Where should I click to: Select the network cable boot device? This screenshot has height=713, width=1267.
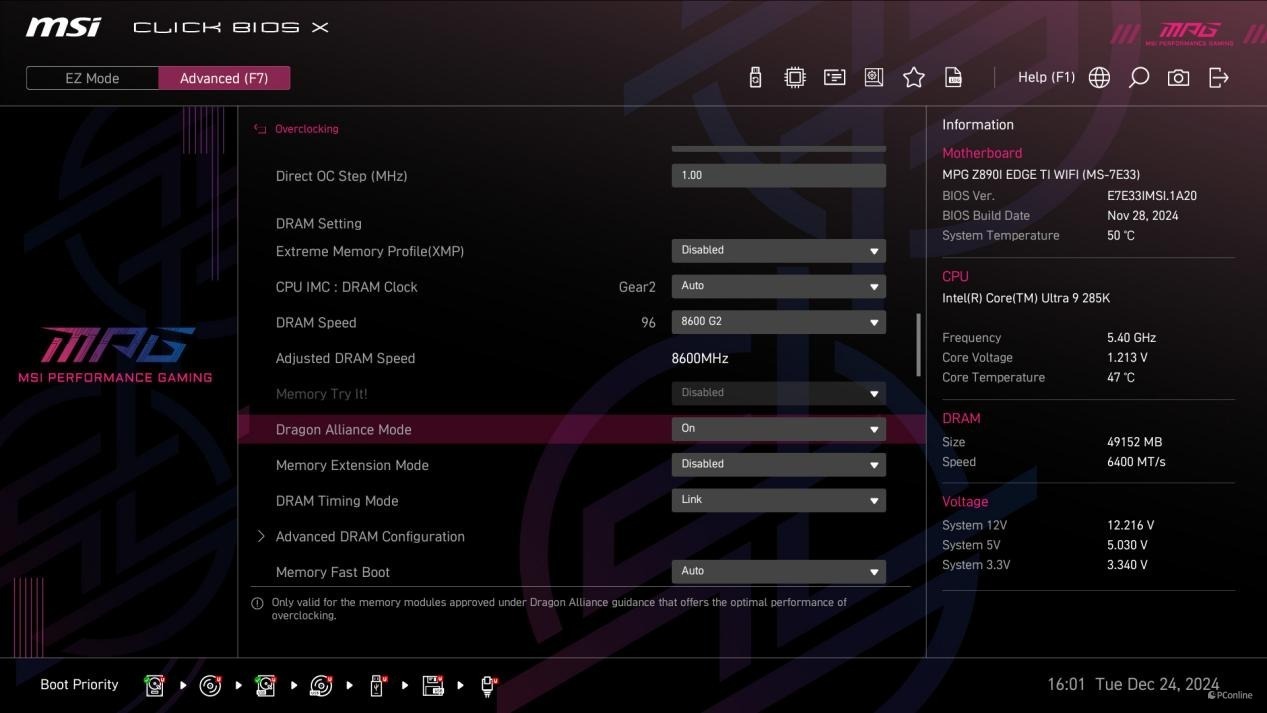(488, 686)
